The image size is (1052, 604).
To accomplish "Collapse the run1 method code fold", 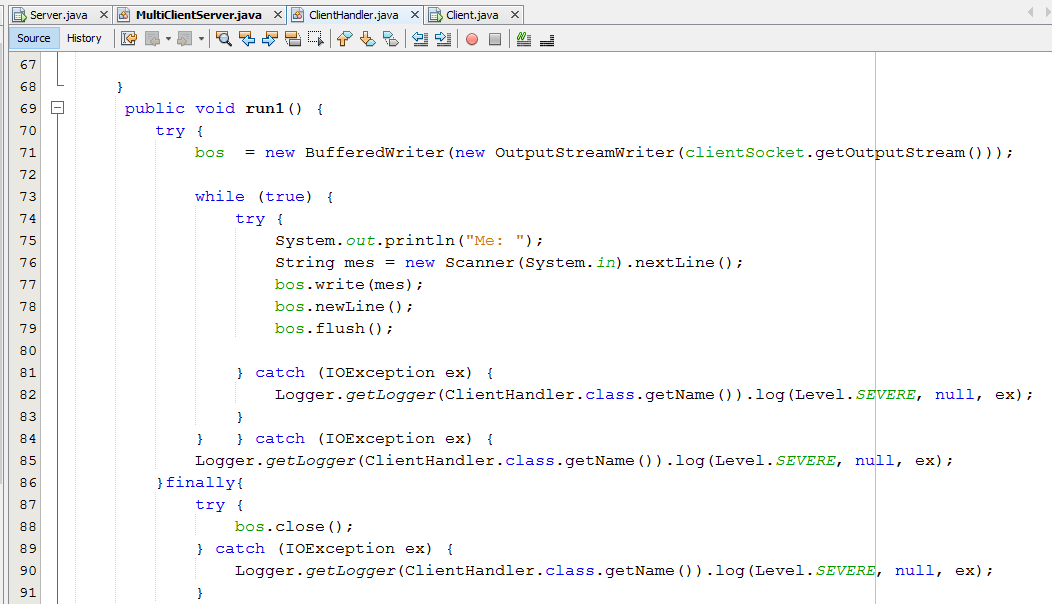I will pyautogui.click(x=58, y=108).
